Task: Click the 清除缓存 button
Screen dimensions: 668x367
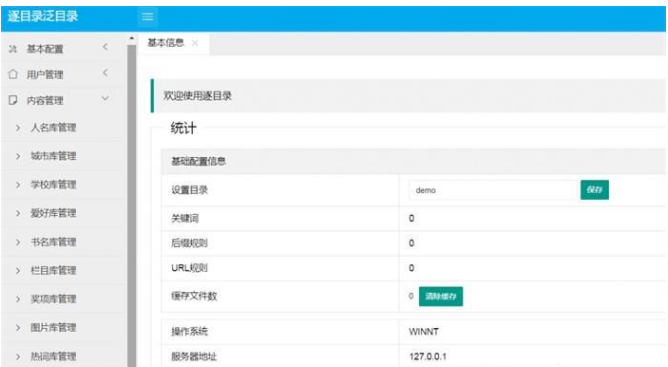Action: click(x=441, y=296)
